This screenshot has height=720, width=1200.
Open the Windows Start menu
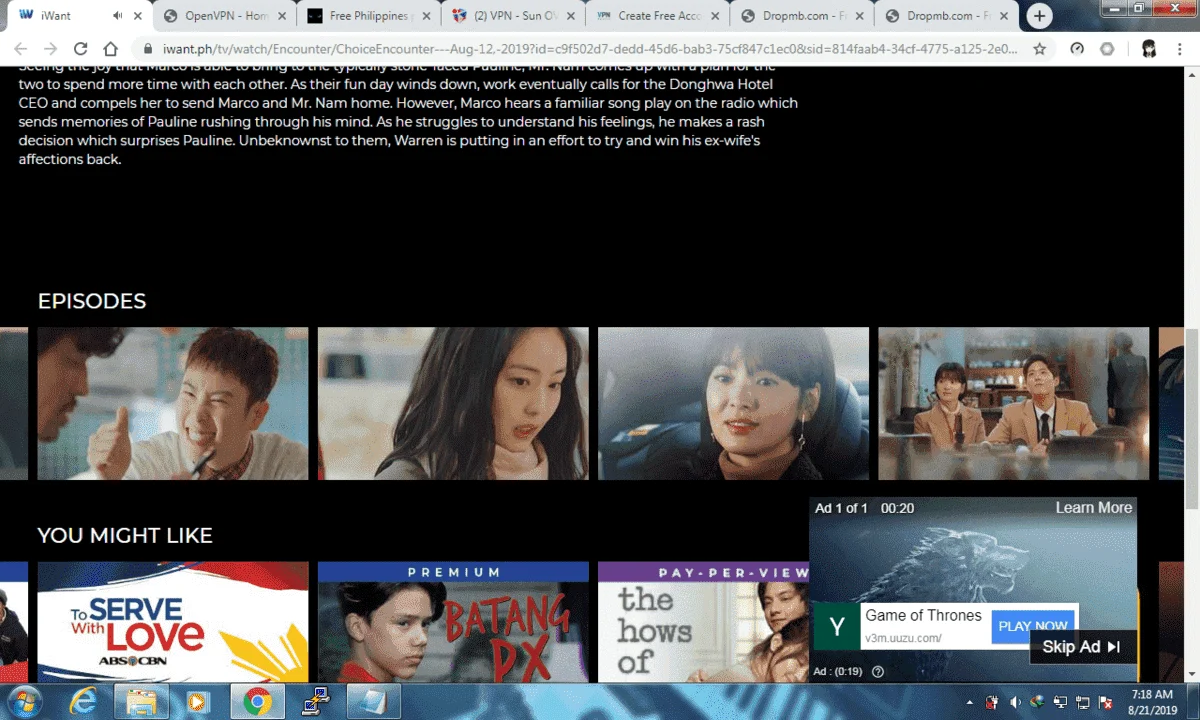click(24, 702)
